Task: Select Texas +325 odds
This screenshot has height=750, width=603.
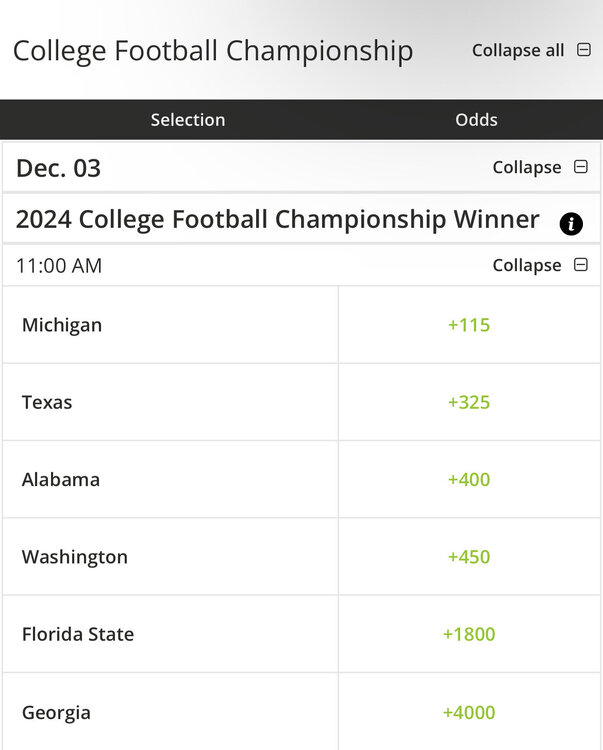Action: pos(469,402)
